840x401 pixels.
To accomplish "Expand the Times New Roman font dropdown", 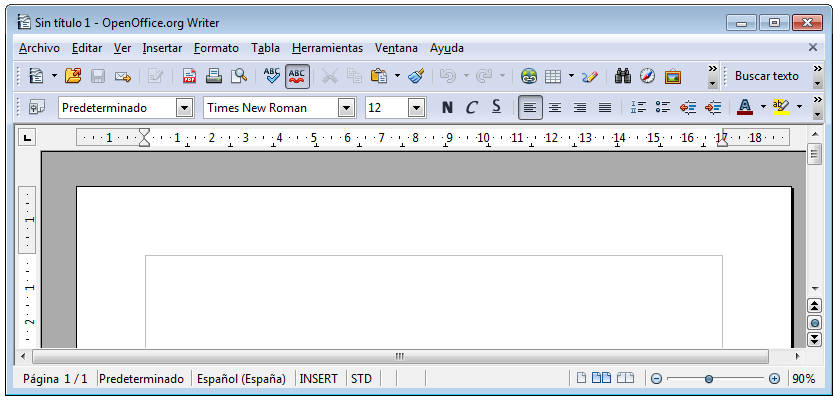I will click(x=347, y=108).
